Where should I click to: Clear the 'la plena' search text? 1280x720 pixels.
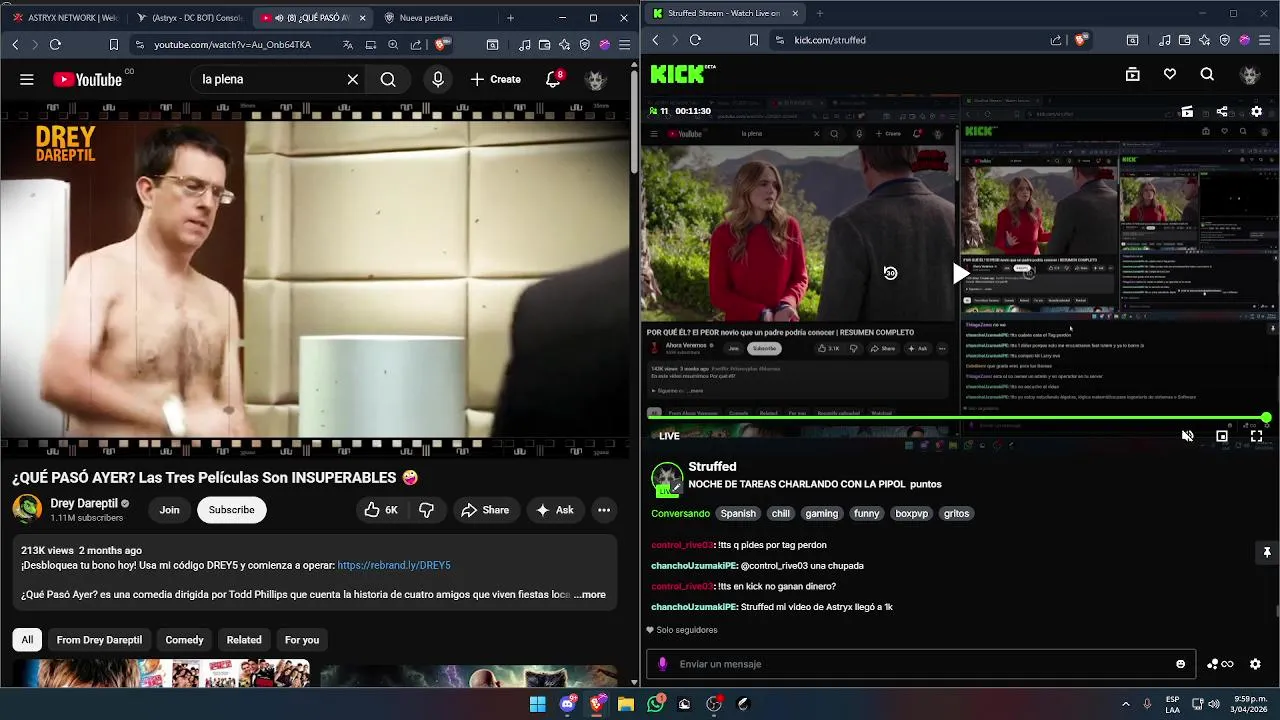click(x=352, y=79)
